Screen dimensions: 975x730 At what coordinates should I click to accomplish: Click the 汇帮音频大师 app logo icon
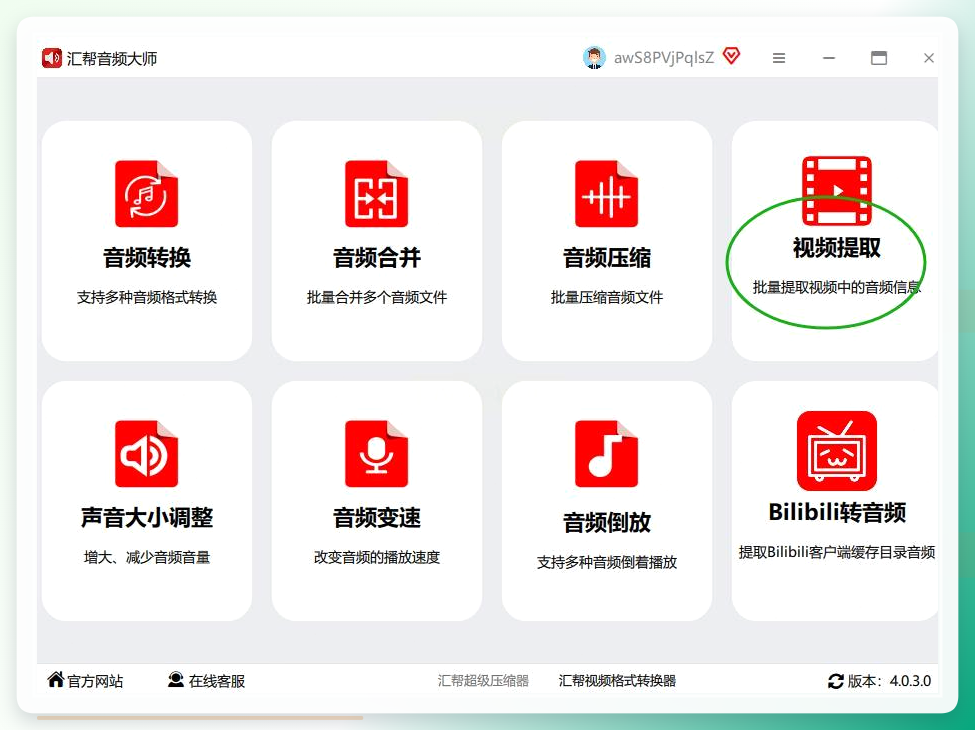(52, 58)
